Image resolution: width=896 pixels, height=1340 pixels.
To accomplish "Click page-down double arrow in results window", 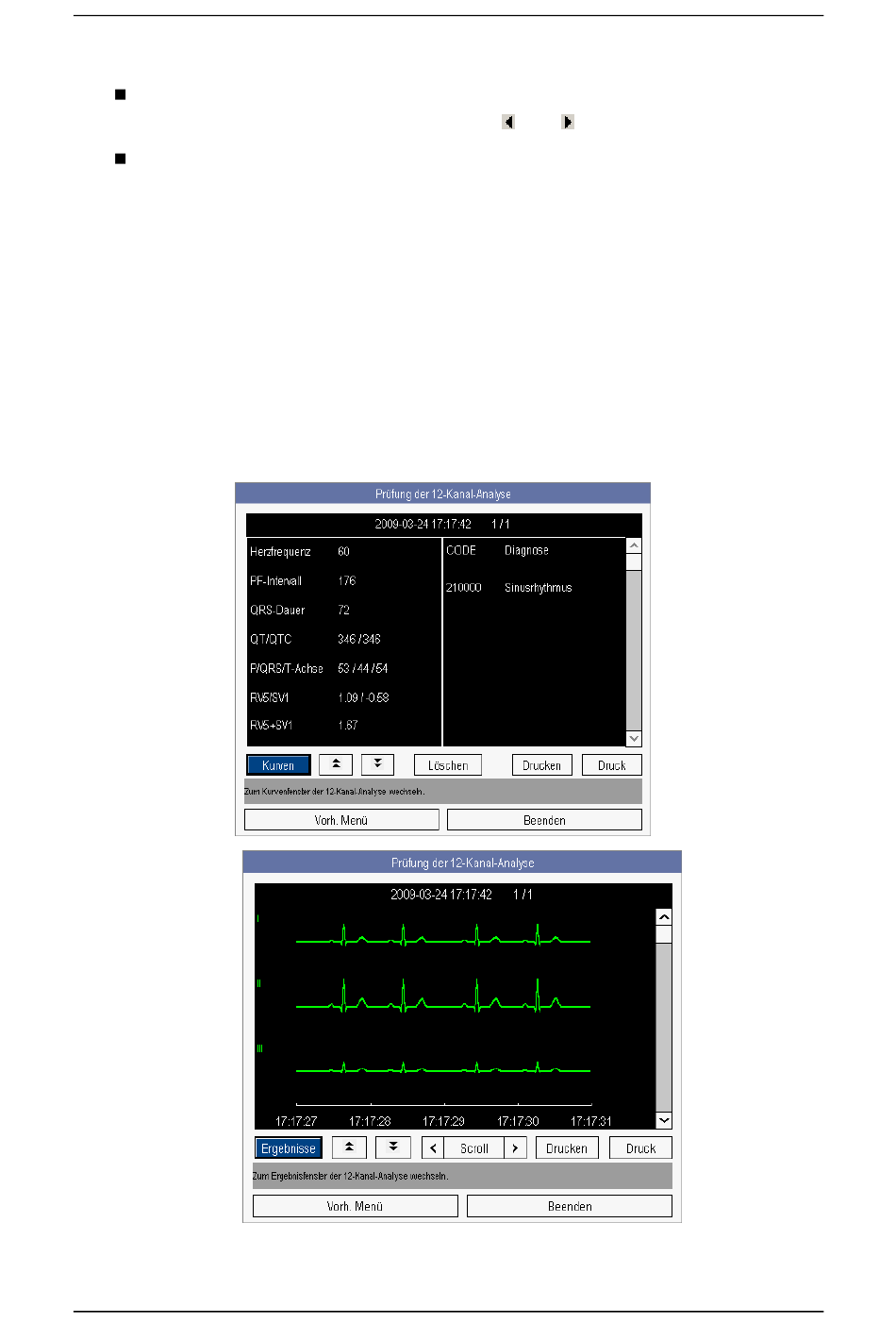I will pyautogui.click(x=377, y=764).
